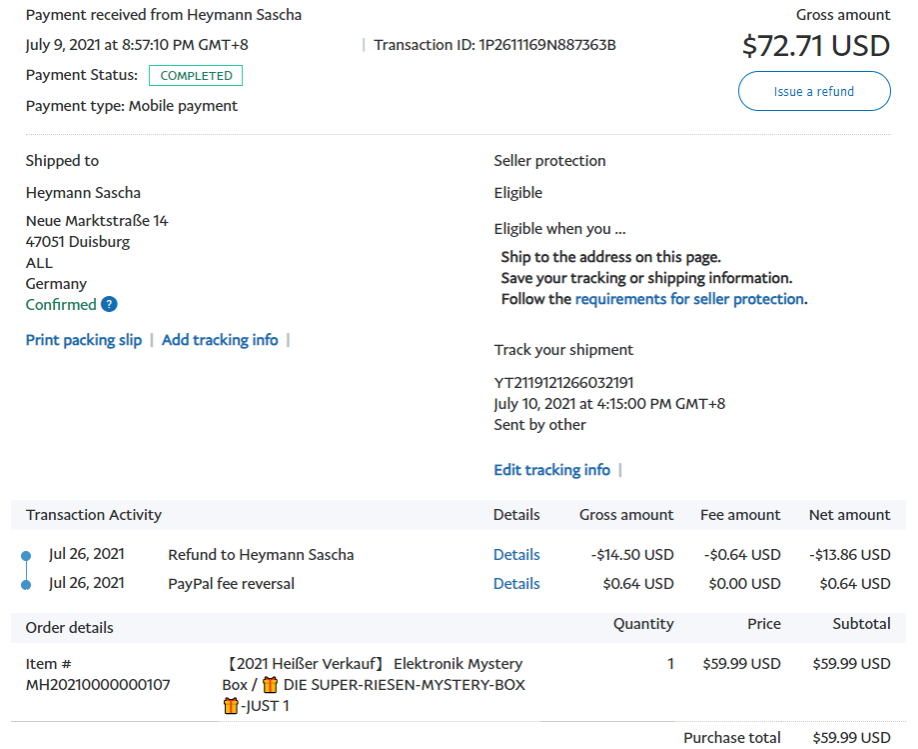Click the transaction ID 1P2611169N887363B
Image resolution: width=918 pixels, height=749 pixels.
tap(547, 45)
